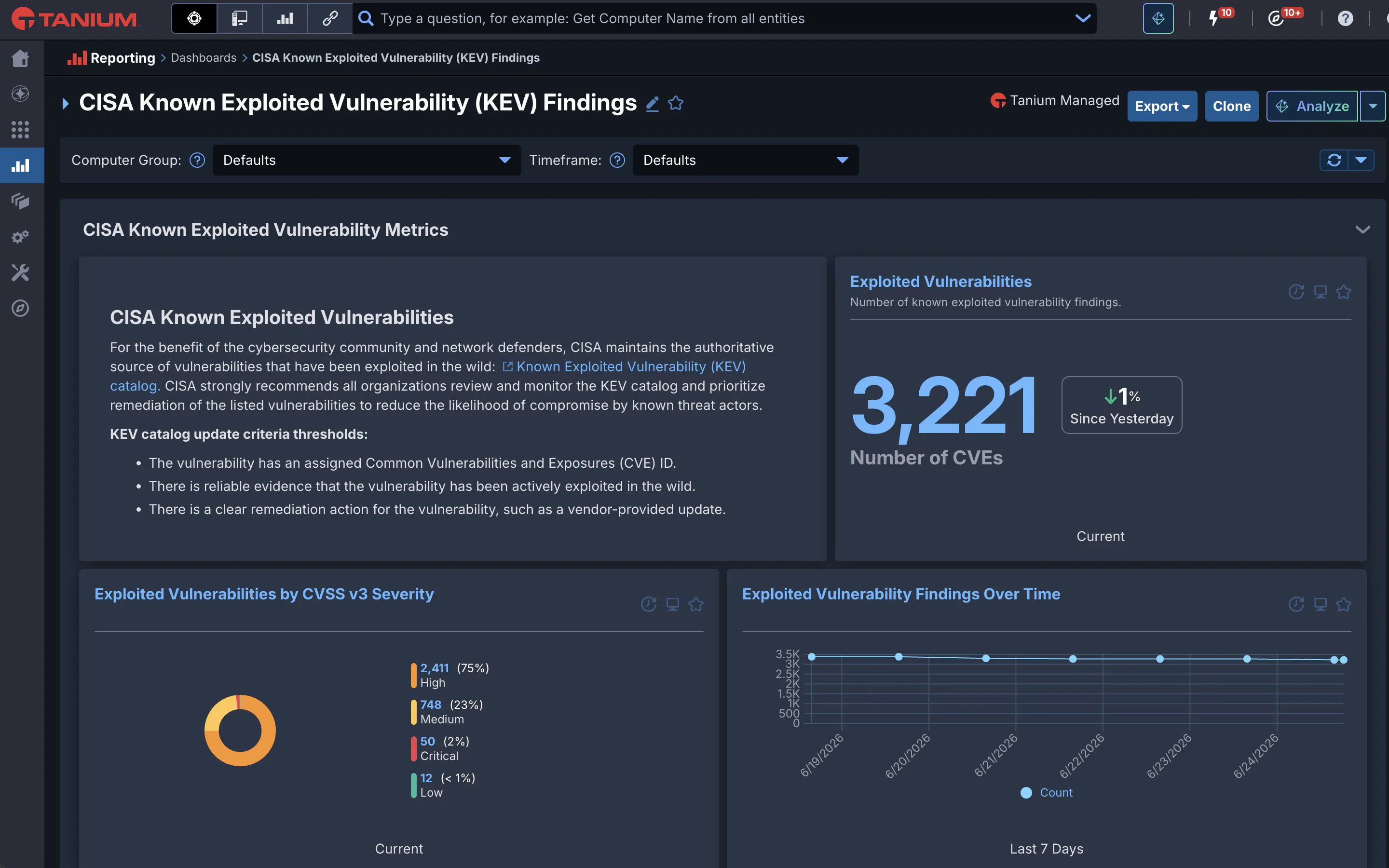
Task: Favorite the CVSS v3 Severity panel star
Action: point(695,605)
